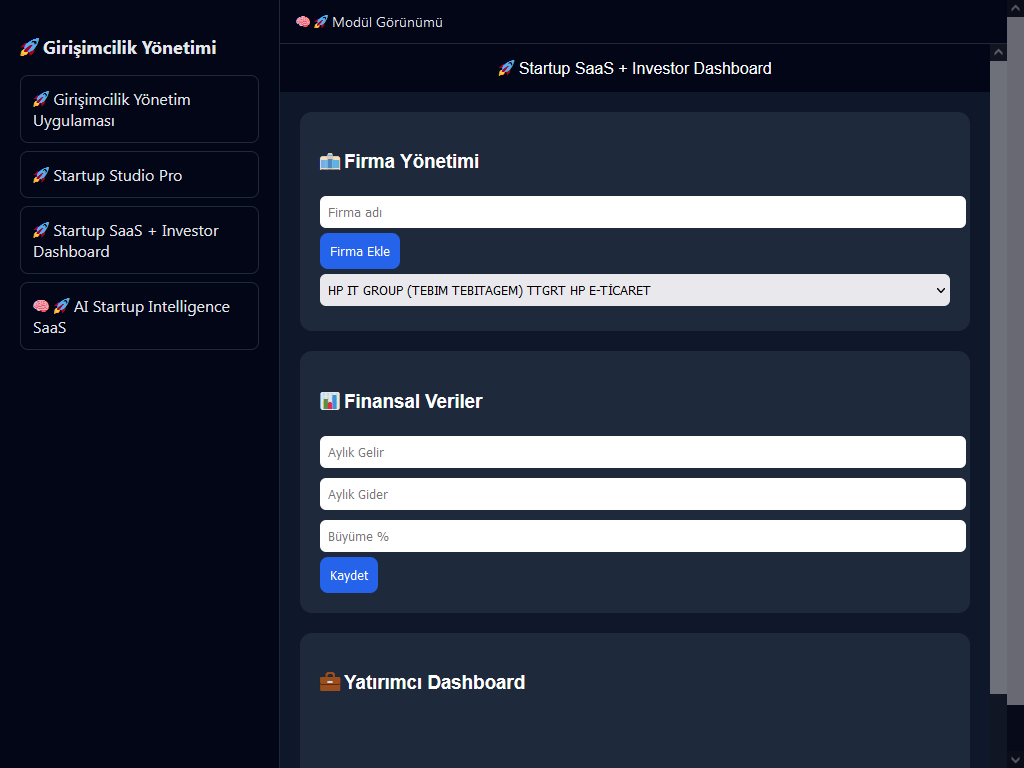The width and height of the screenshot is (1024, 768).
Task: Click the Büyüme % input field
Action: (642, 536)
